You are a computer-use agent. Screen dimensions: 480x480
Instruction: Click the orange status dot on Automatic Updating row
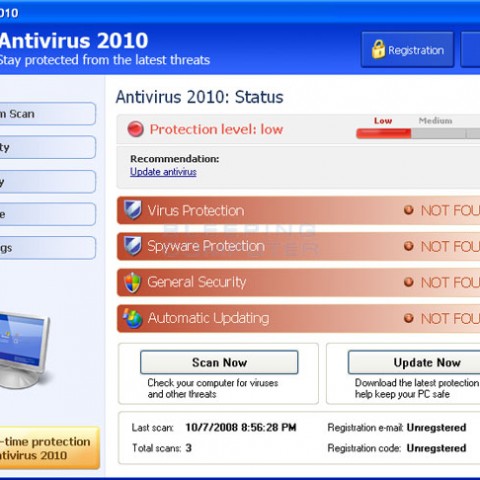click(409, 318)
